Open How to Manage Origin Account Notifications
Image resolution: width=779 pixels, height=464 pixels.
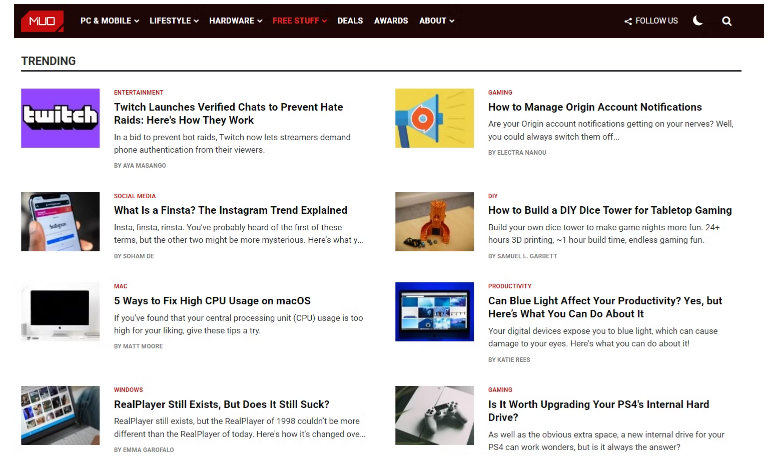[595, 107]
